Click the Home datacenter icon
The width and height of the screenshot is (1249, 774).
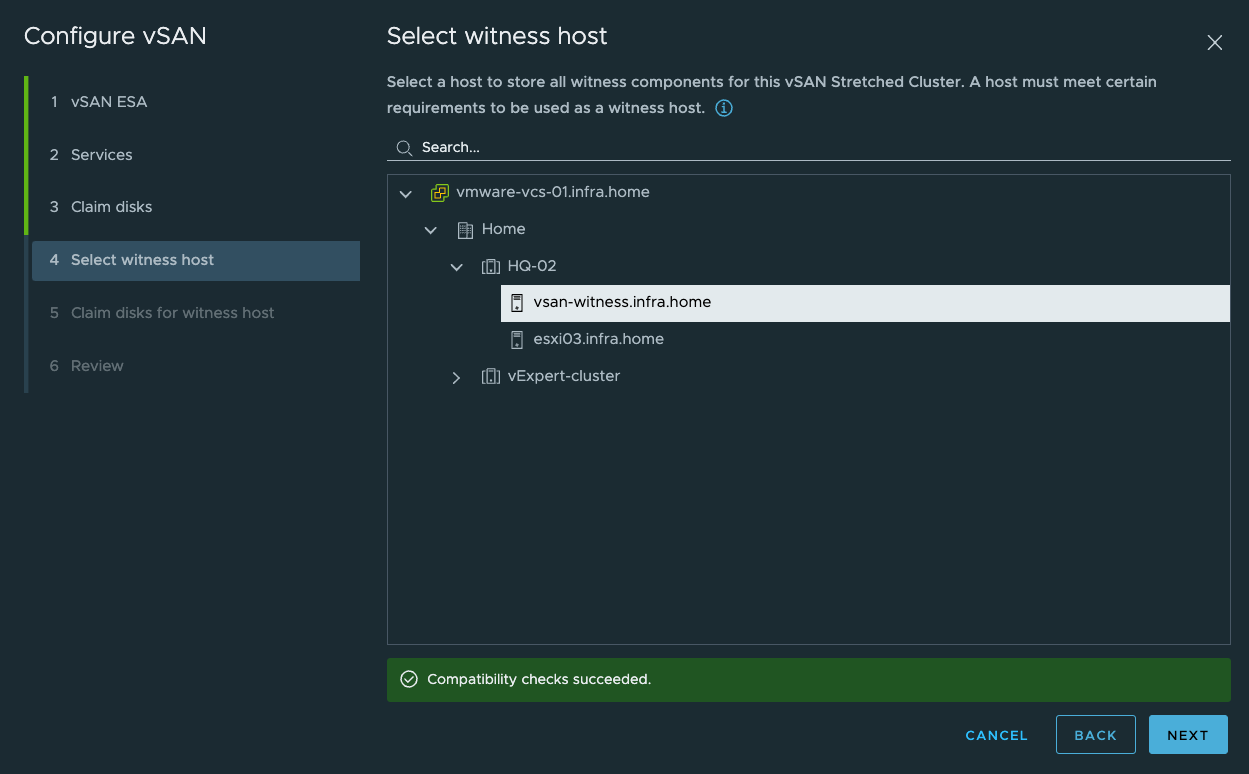(x=465, y=229)
